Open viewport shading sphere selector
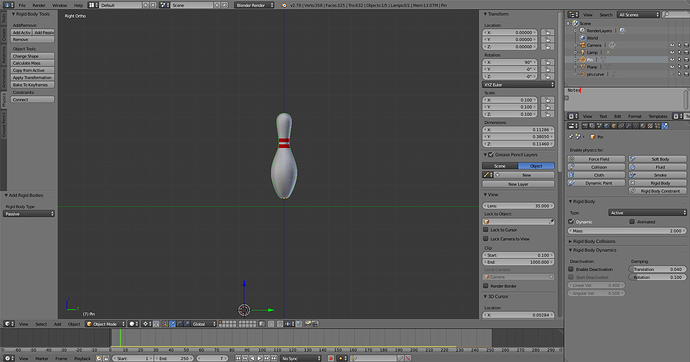The width and height of the screenshot is (690, 362). tap(134, 324)
